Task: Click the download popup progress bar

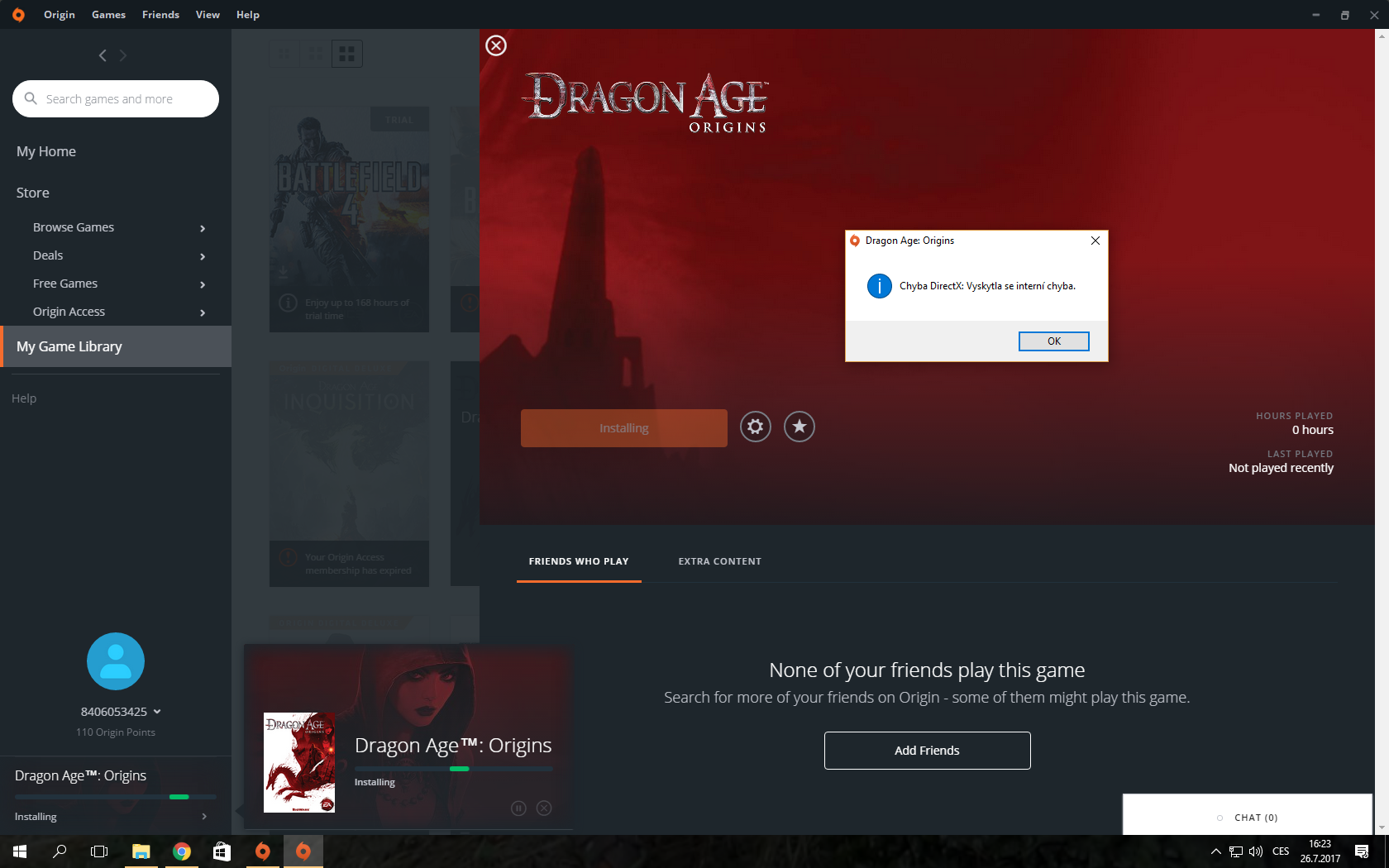Action: [454, 769]
